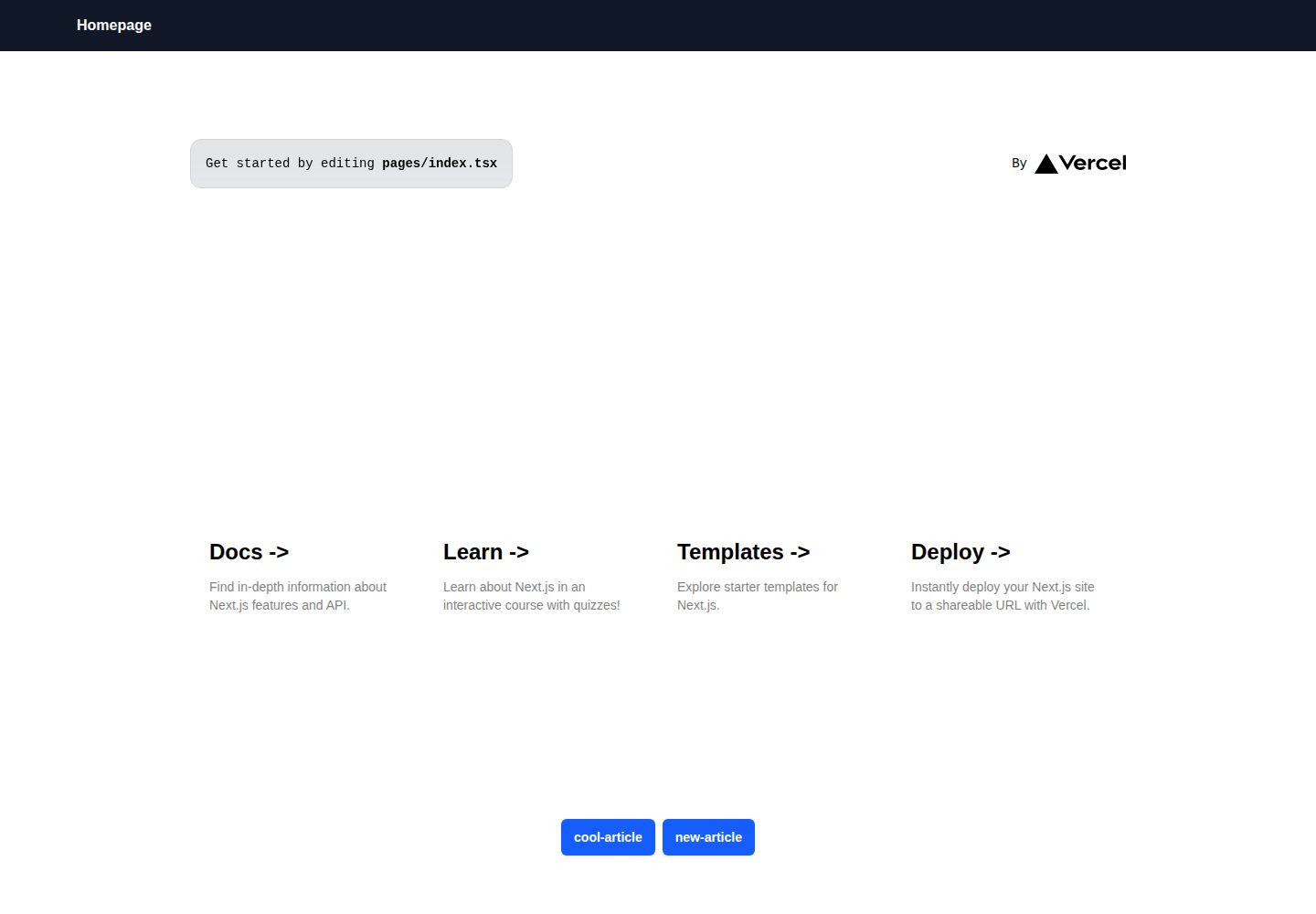
Task: Open the Homepage link in navbar
Action: coord(114,26)
